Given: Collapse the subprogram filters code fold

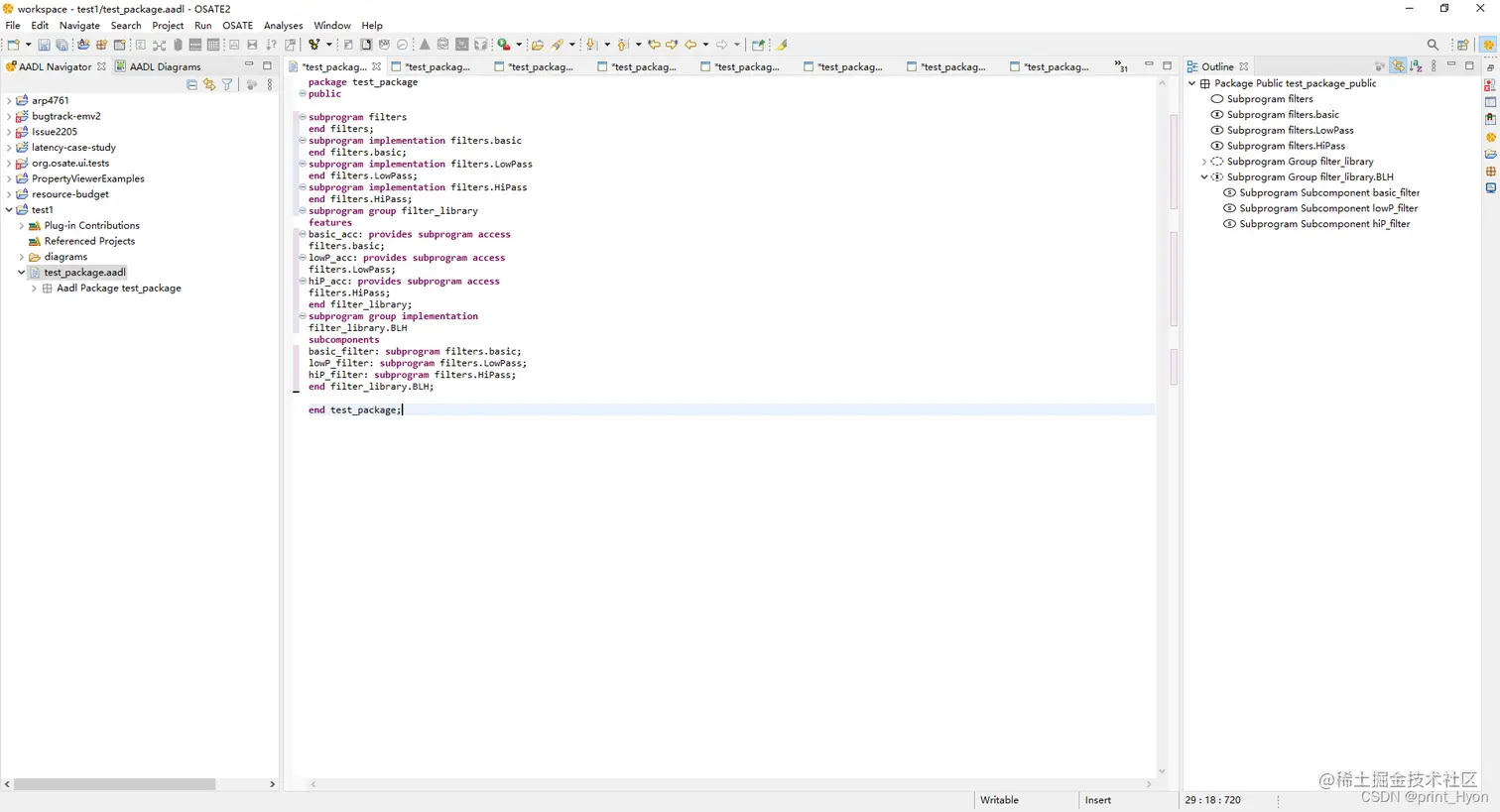Looking at the screenshot, I should pyautogui.click(x=303, y=117).
